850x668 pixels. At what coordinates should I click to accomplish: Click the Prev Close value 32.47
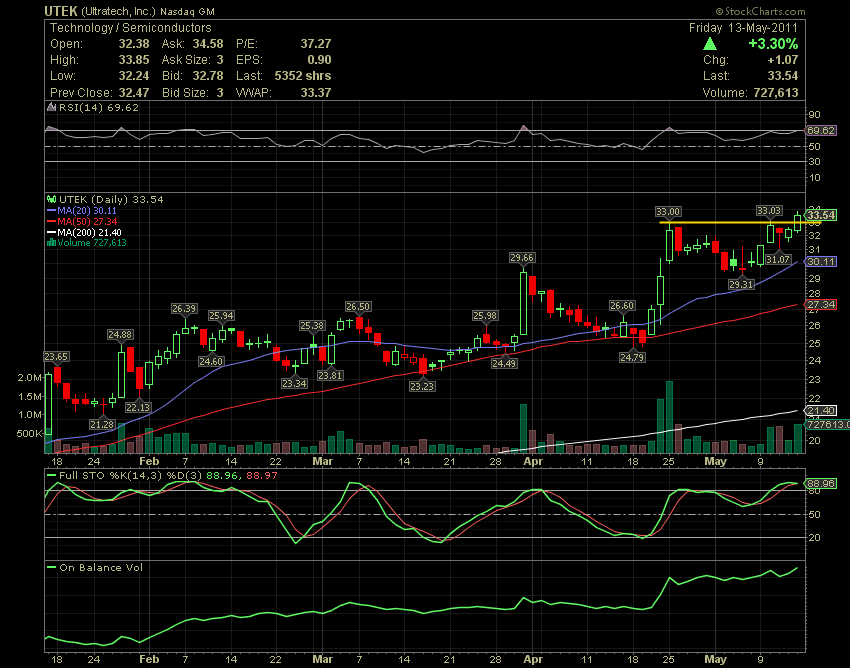[134, 92]
